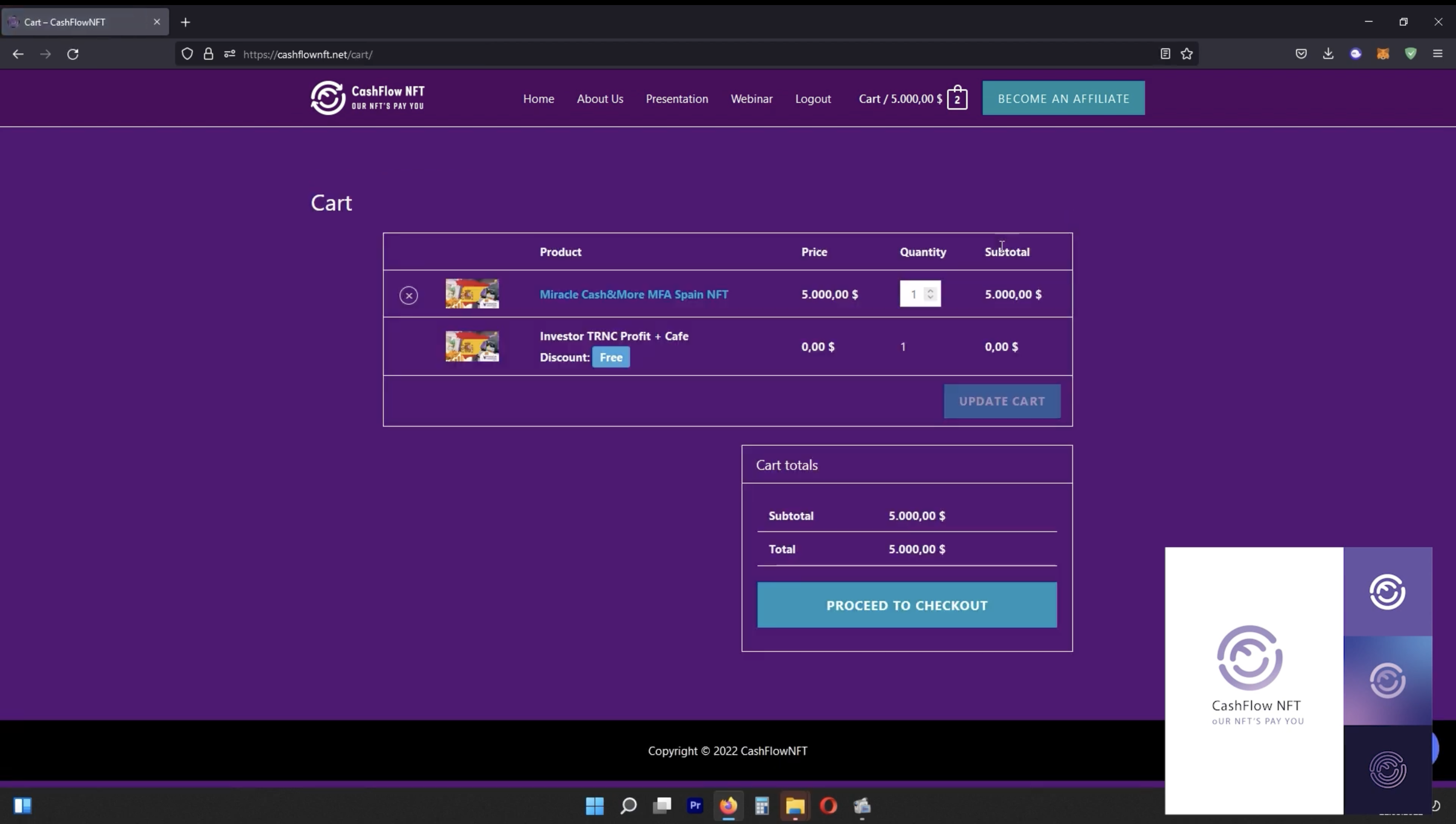Open Miracle Cash&More product thumbnail
Viewport: 1456px width, 824px height.
472,294
